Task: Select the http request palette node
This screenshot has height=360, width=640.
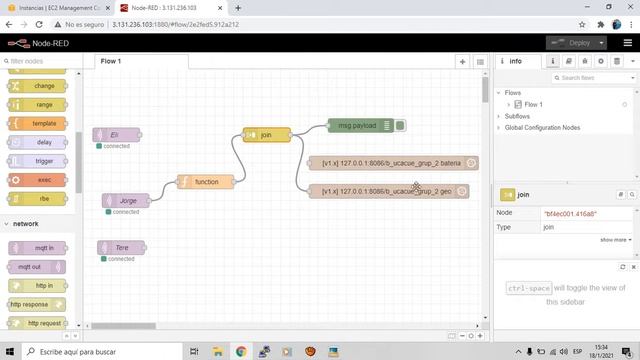Action: pos(37,323)
